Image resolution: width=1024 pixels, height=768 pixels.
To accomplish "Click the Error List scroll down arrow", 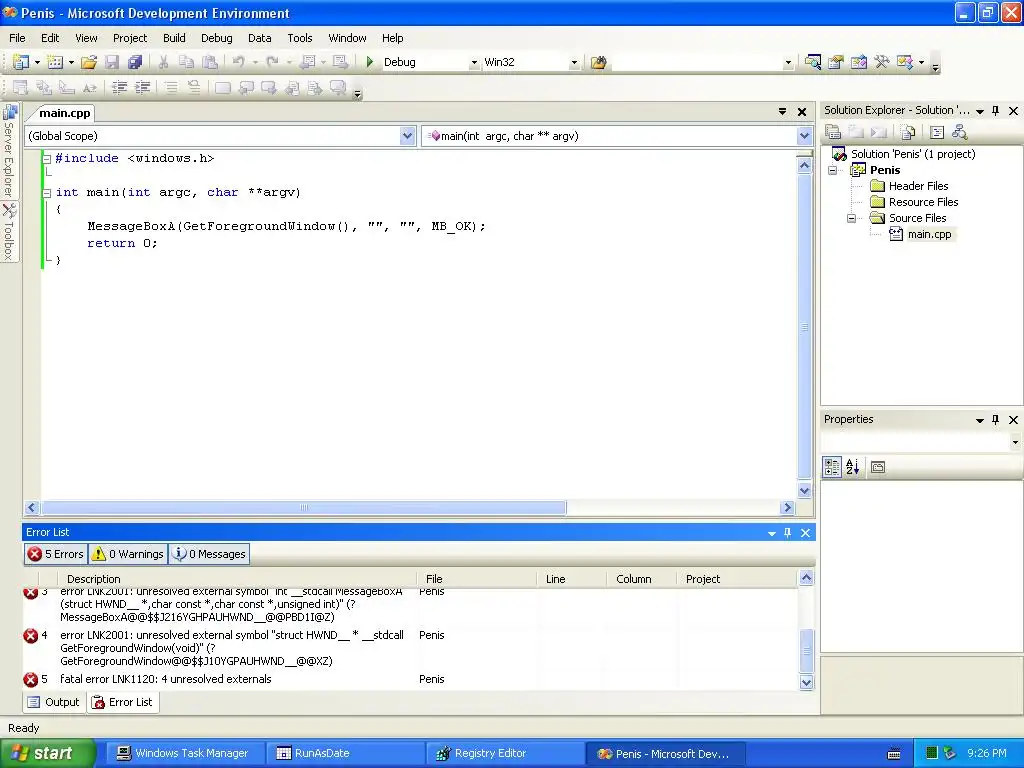I will (x=807, y=682).
